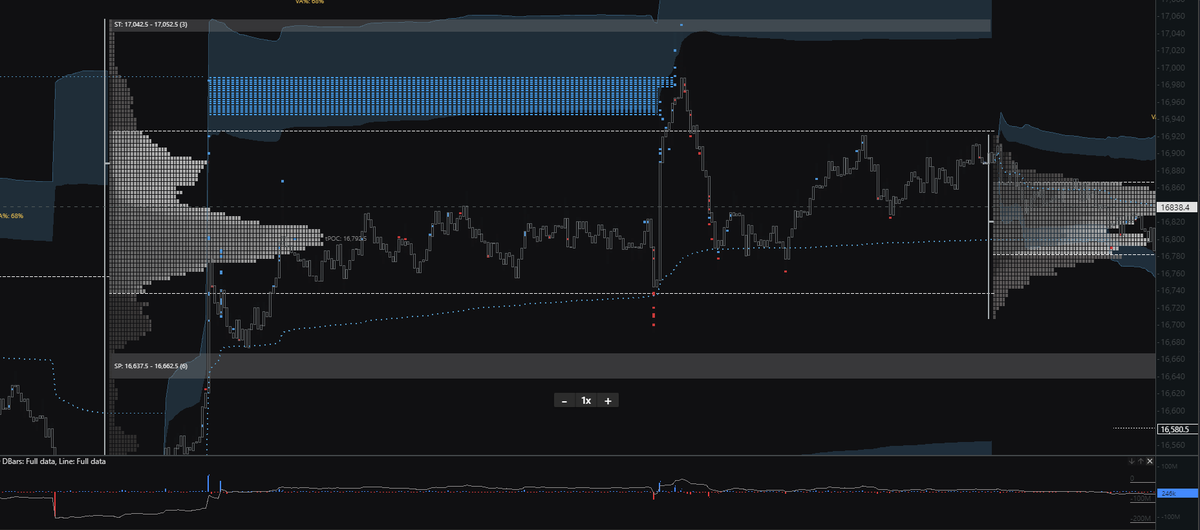Click the SP: 16,637.5 - 16,662.5 zone label
The width and height of the screenshot is (1200, 530).
(151, 366)
